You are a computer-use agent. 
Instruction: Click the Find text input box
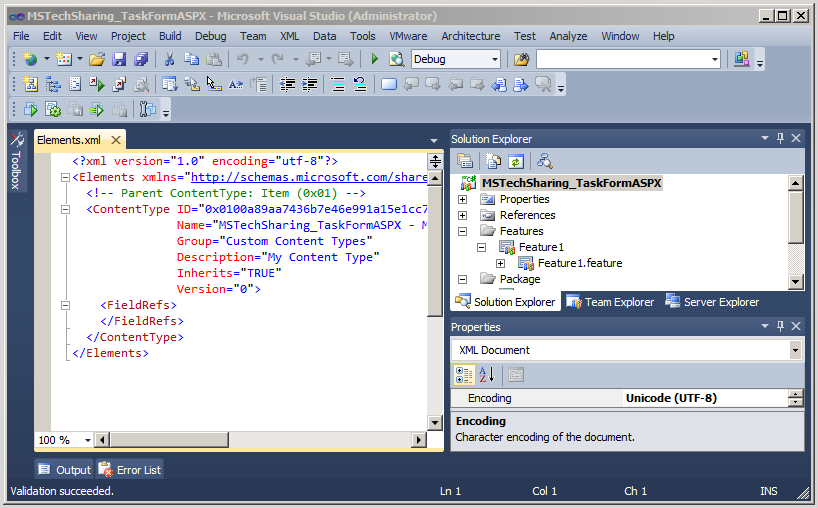(623, 59)
